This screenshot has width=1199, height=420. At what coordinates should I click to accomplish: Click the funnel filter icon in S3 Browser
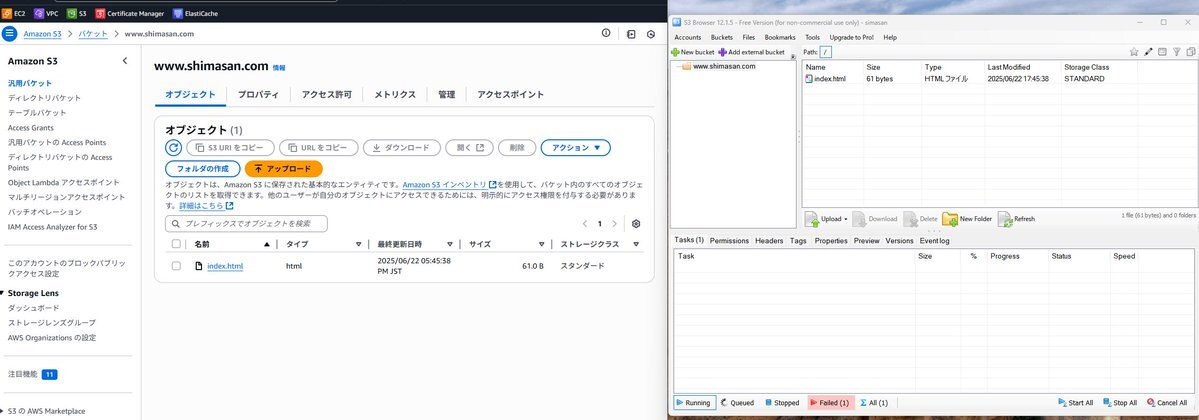1177,52
